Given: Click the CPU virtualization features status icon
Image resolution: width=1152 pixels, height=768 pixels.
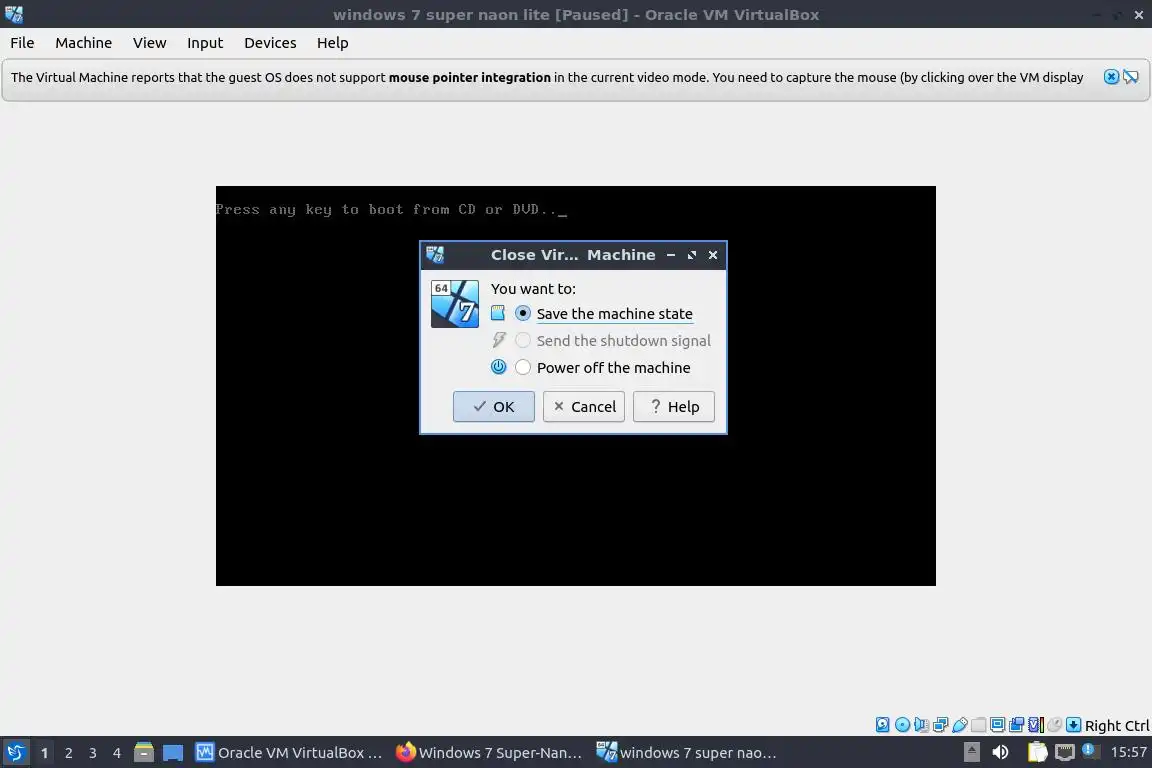Looking at the screenshot, I should tap(1036, 725).
